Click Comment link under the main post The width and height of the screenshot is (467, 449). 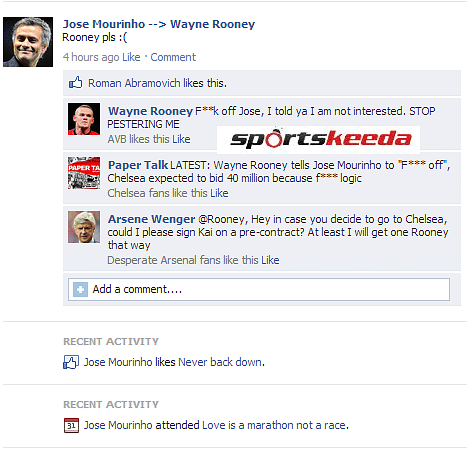(173, 57)
